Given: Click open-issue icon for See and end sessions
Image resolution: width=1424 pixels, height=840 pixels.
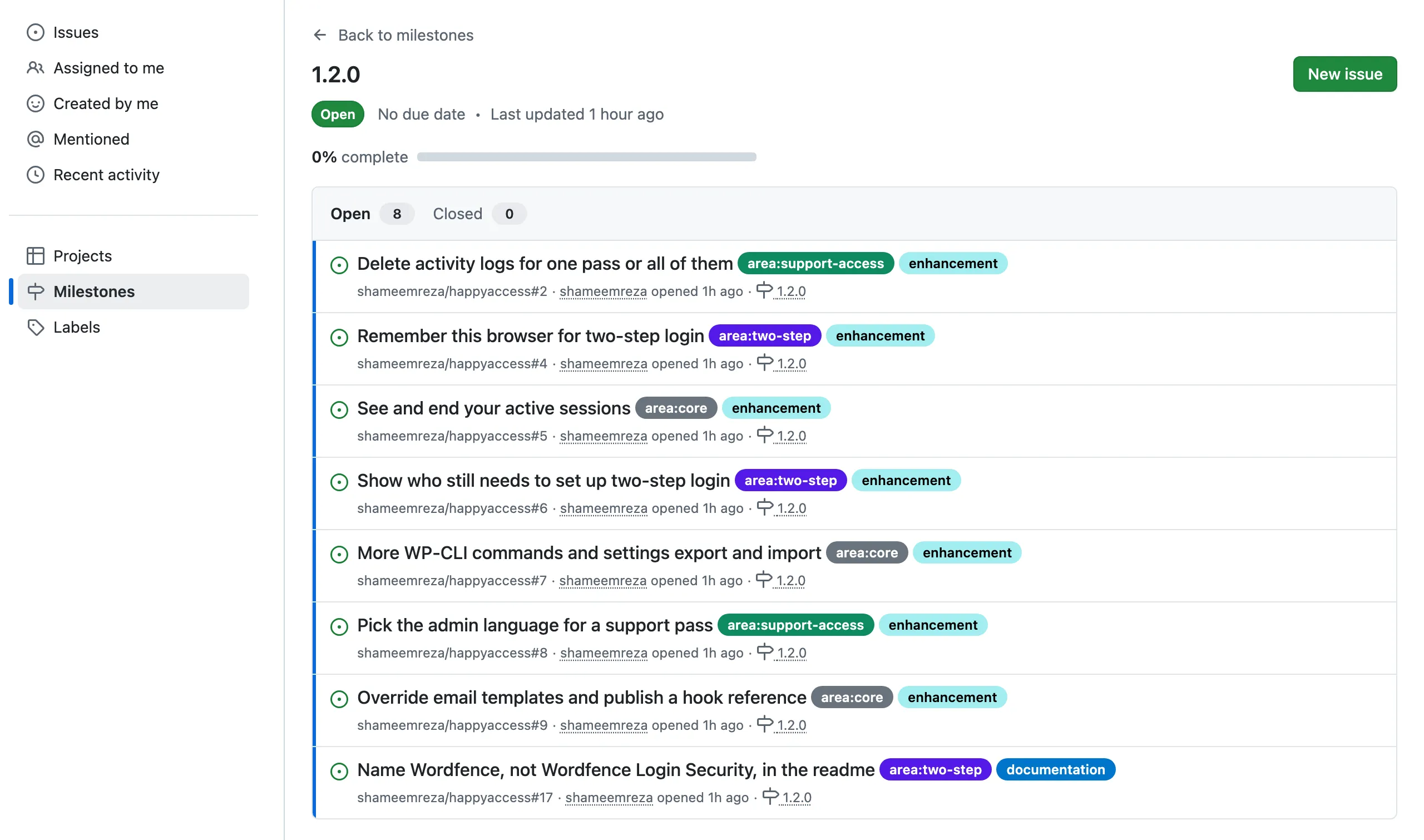Looking at the screenshot, I should (339, 410).
